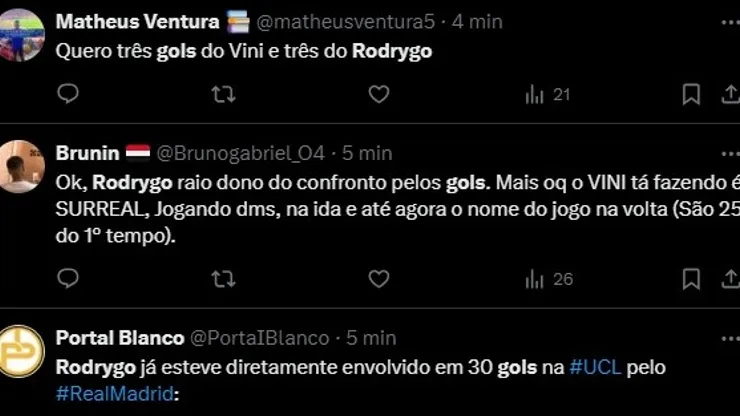Reply to Matheus Ventura's tweet

click(x=68, y=94)
